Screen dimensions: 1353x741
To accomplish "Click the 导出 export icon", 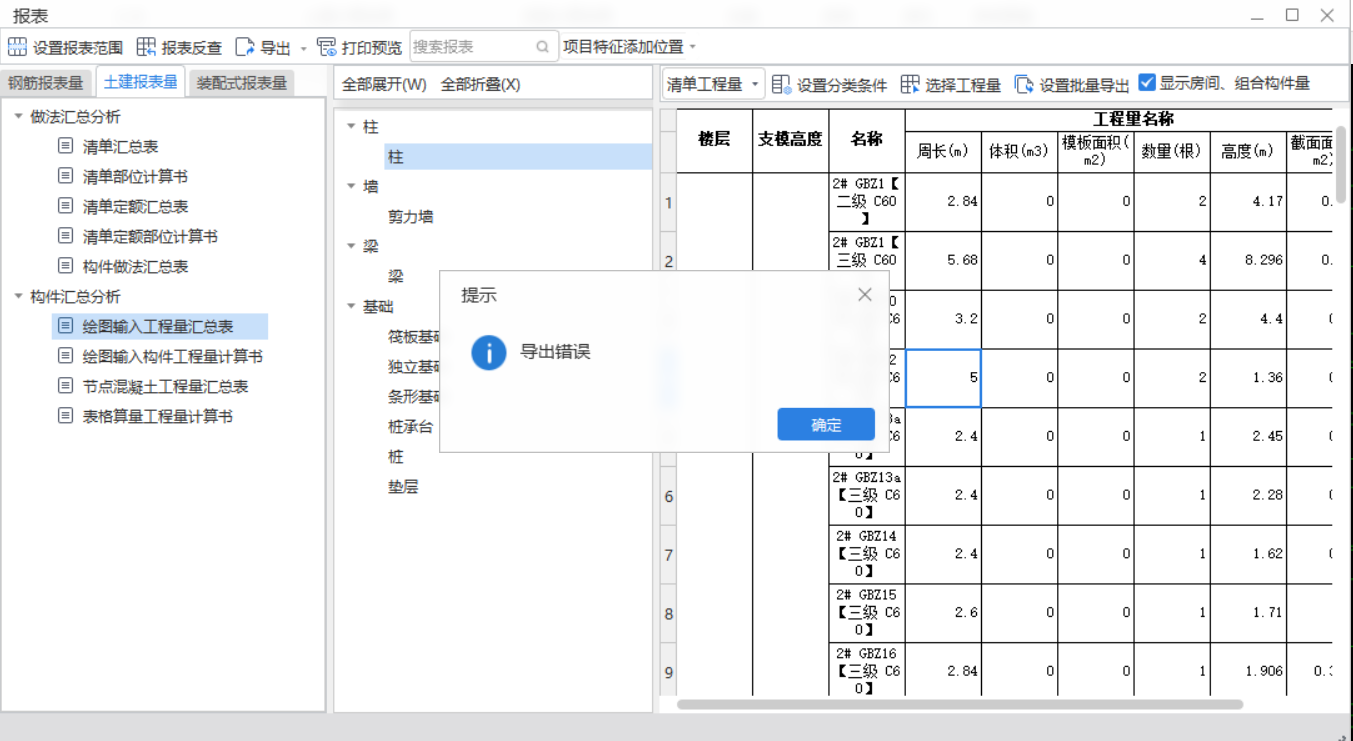I will 245,47.
